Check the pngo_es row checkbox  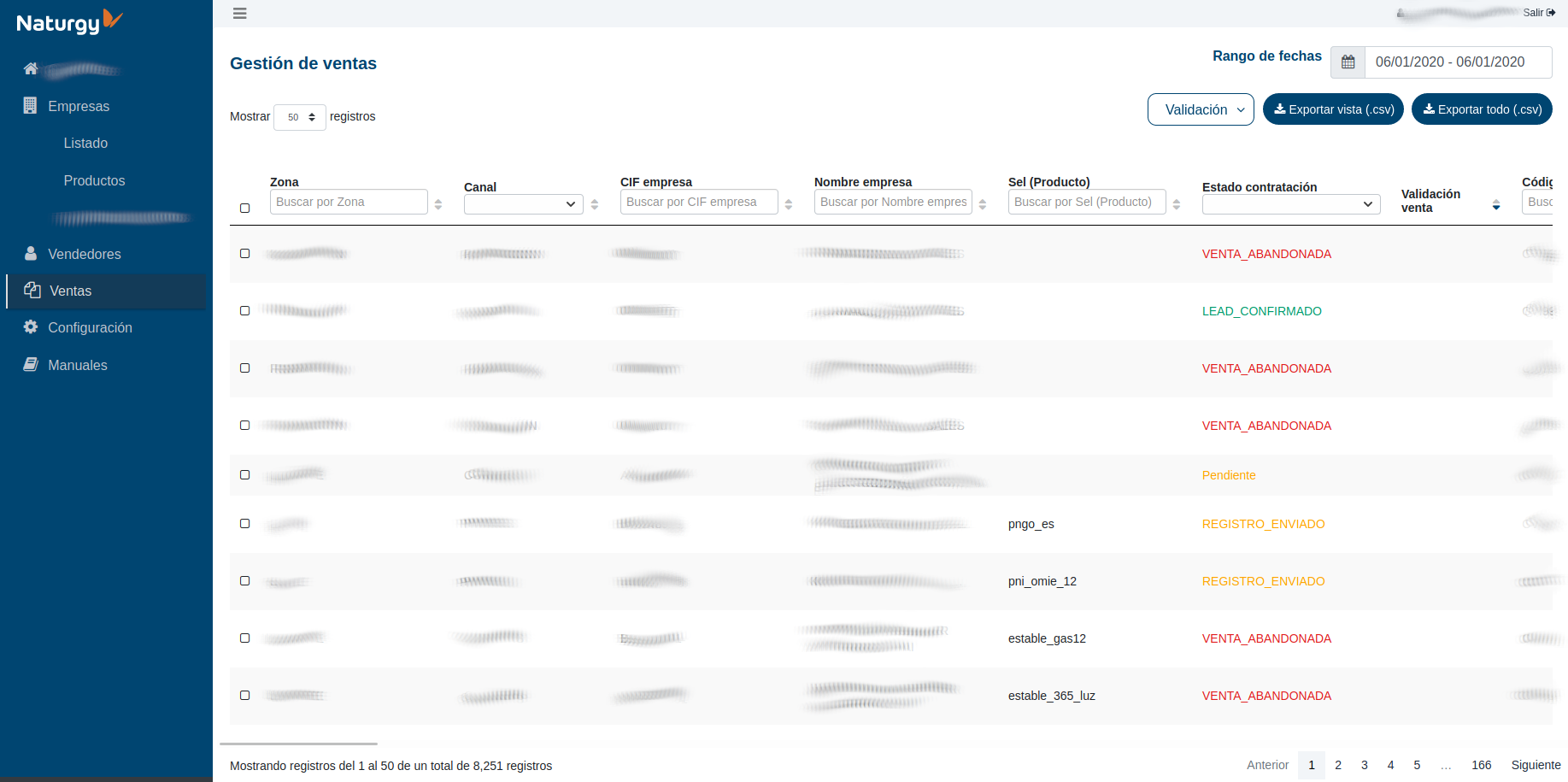click(245, 523)
